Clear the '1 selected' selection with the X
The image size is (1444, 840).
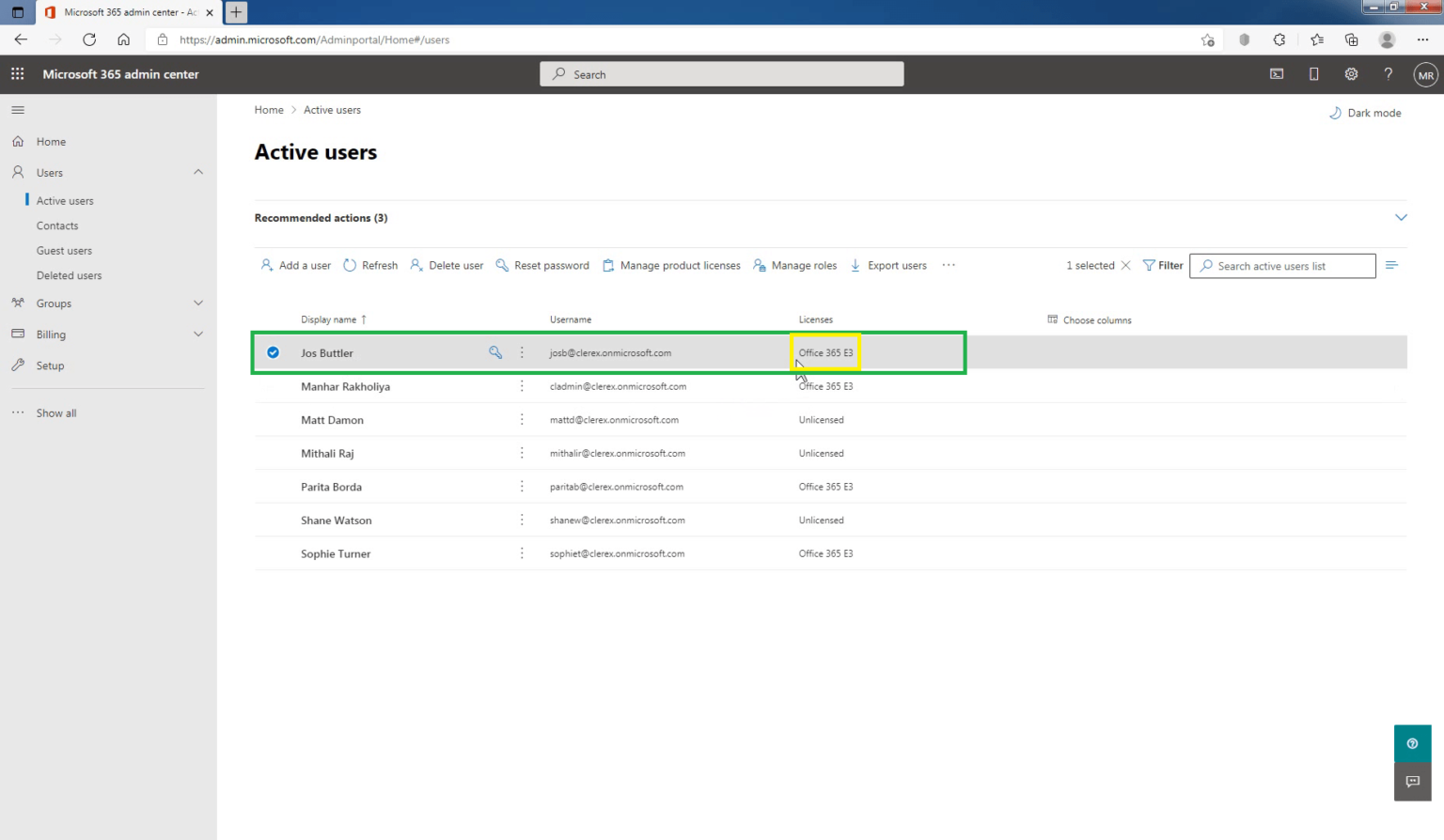point(1125,265)
